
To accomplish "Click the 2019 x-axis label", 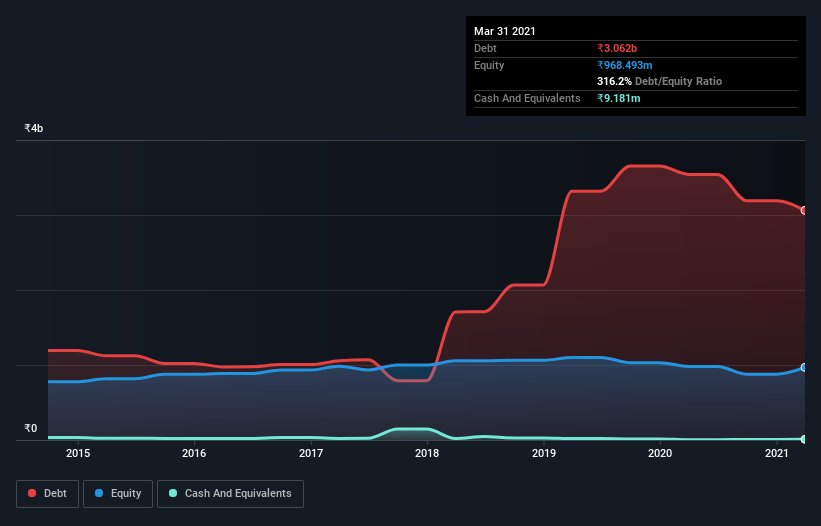I will [544, 453].
